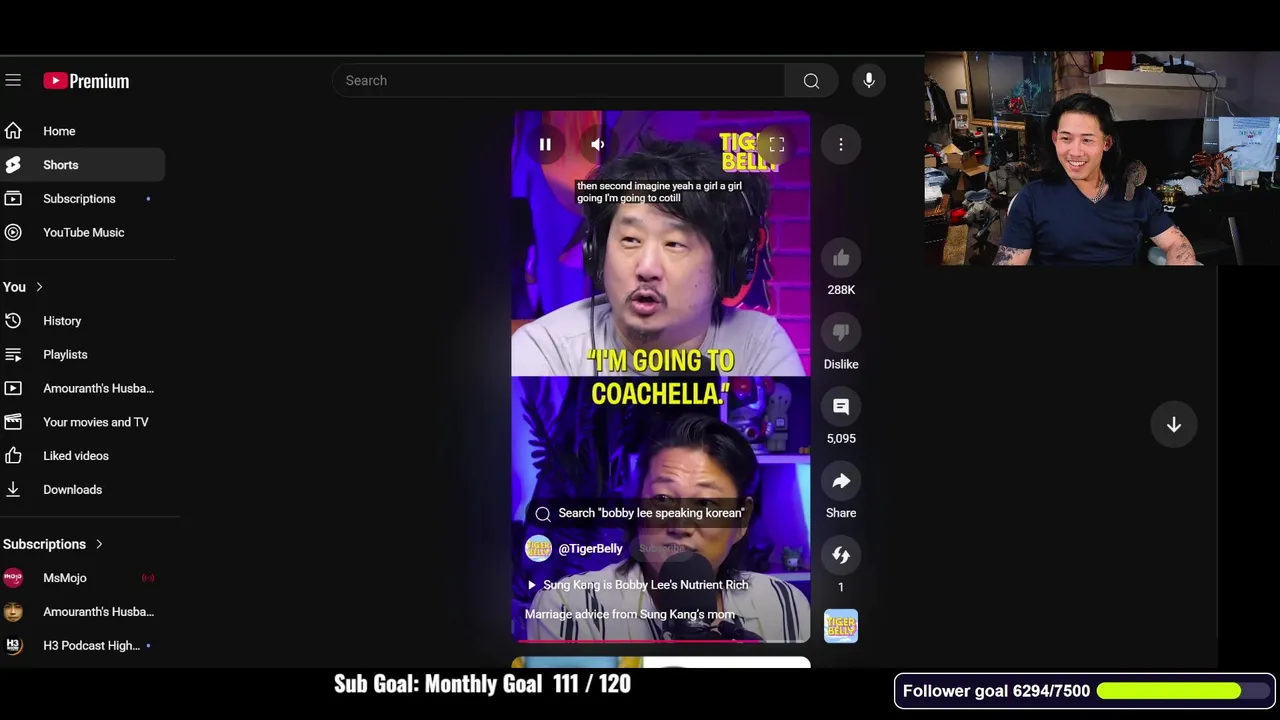This screenshot has width=1280, height=720.
Task: Open Liked videos
Action: [x=83, y=456]
